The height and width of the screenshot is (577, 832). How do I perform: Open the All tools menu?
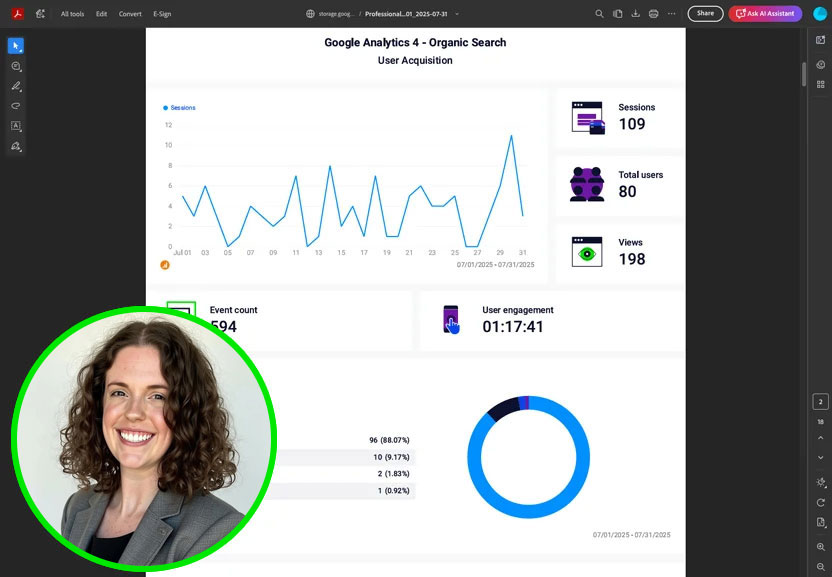coord(72,14)
